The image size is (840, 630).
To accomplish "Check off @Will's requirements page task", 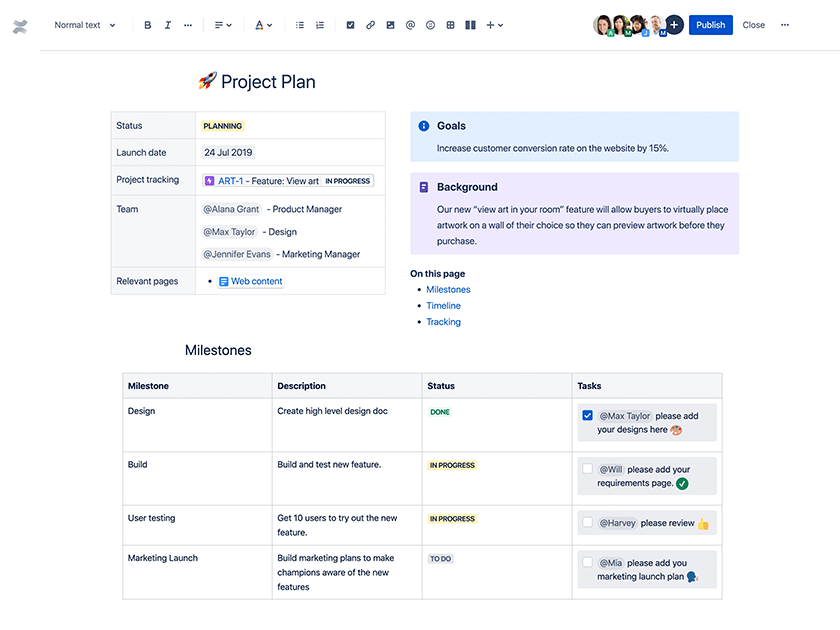I will coord(586,469).
